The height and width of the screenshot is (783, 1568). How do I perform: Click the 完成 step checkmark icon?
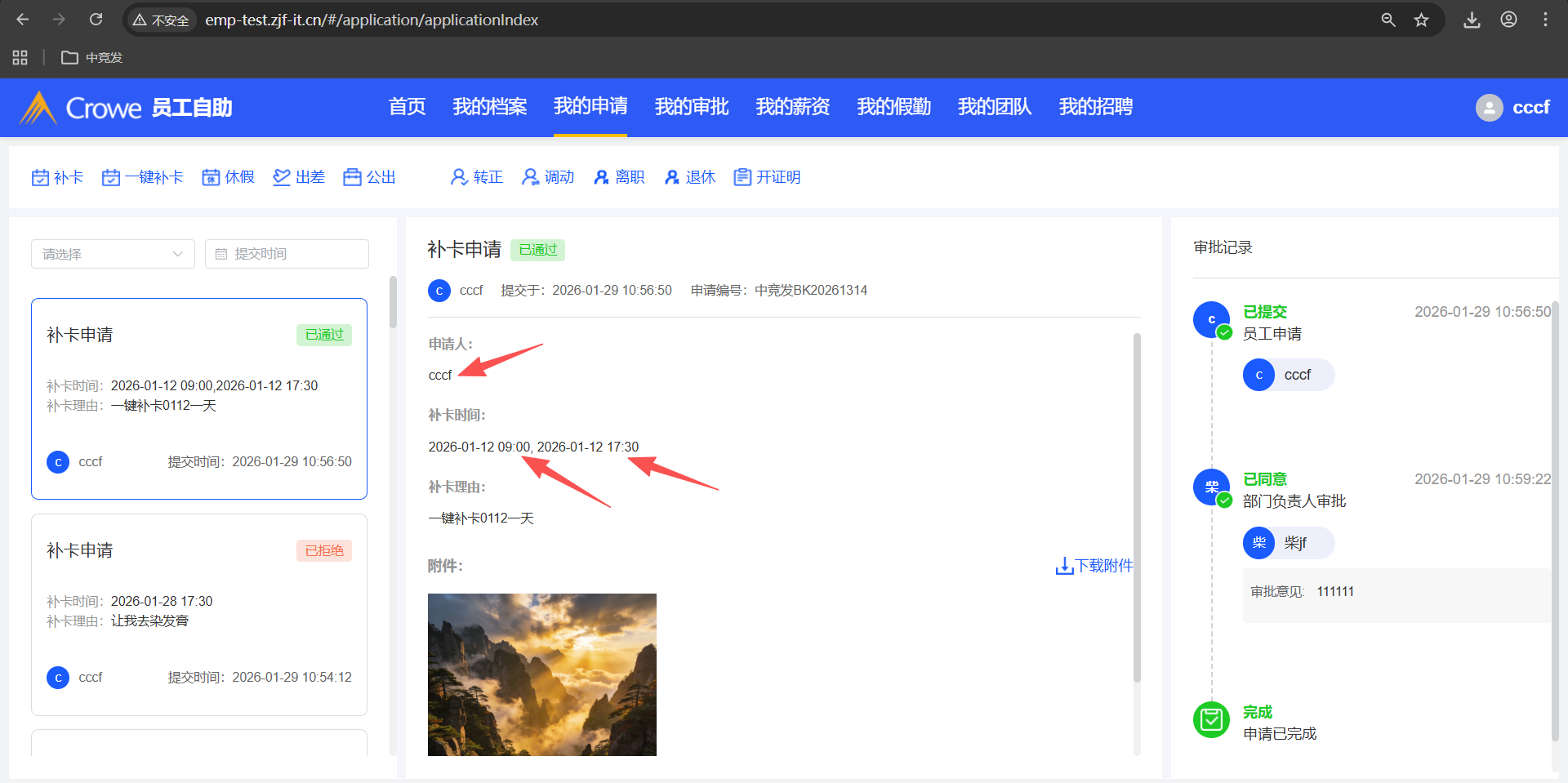coord(1212,720)
